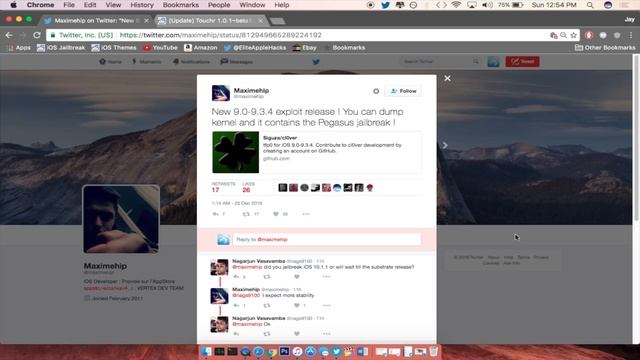Open Moments in Twitter's navigation bar
640x360 pixels.
tap(146, 62)
